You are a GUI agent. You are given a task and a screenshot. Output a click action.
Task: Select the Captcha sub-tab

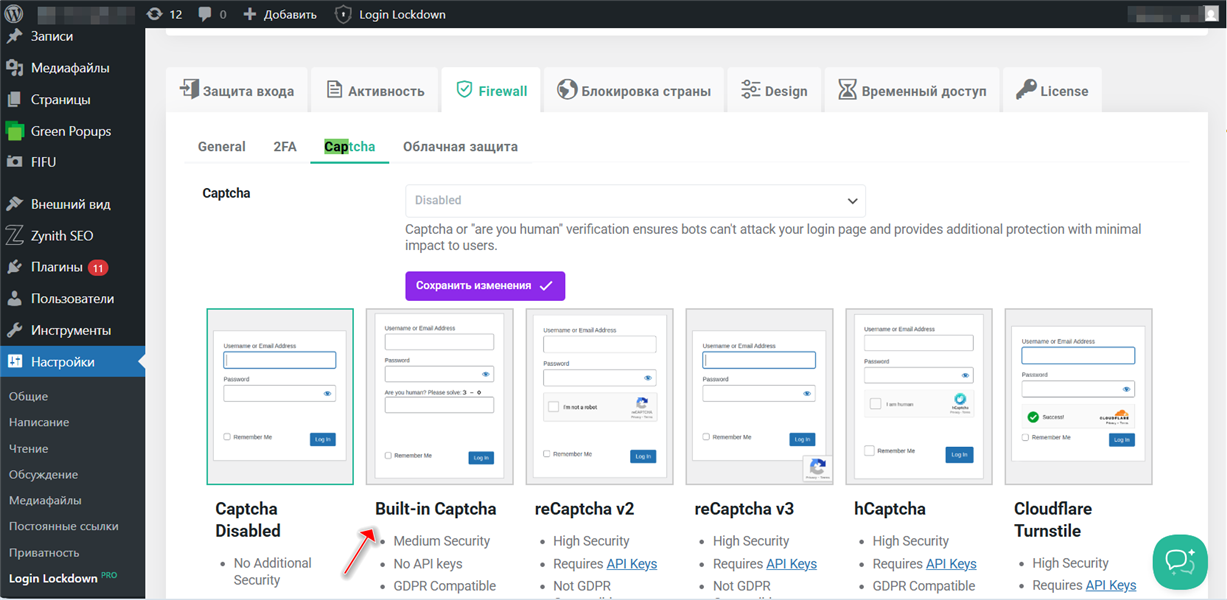pyautogui.click(x=350, y=146)
